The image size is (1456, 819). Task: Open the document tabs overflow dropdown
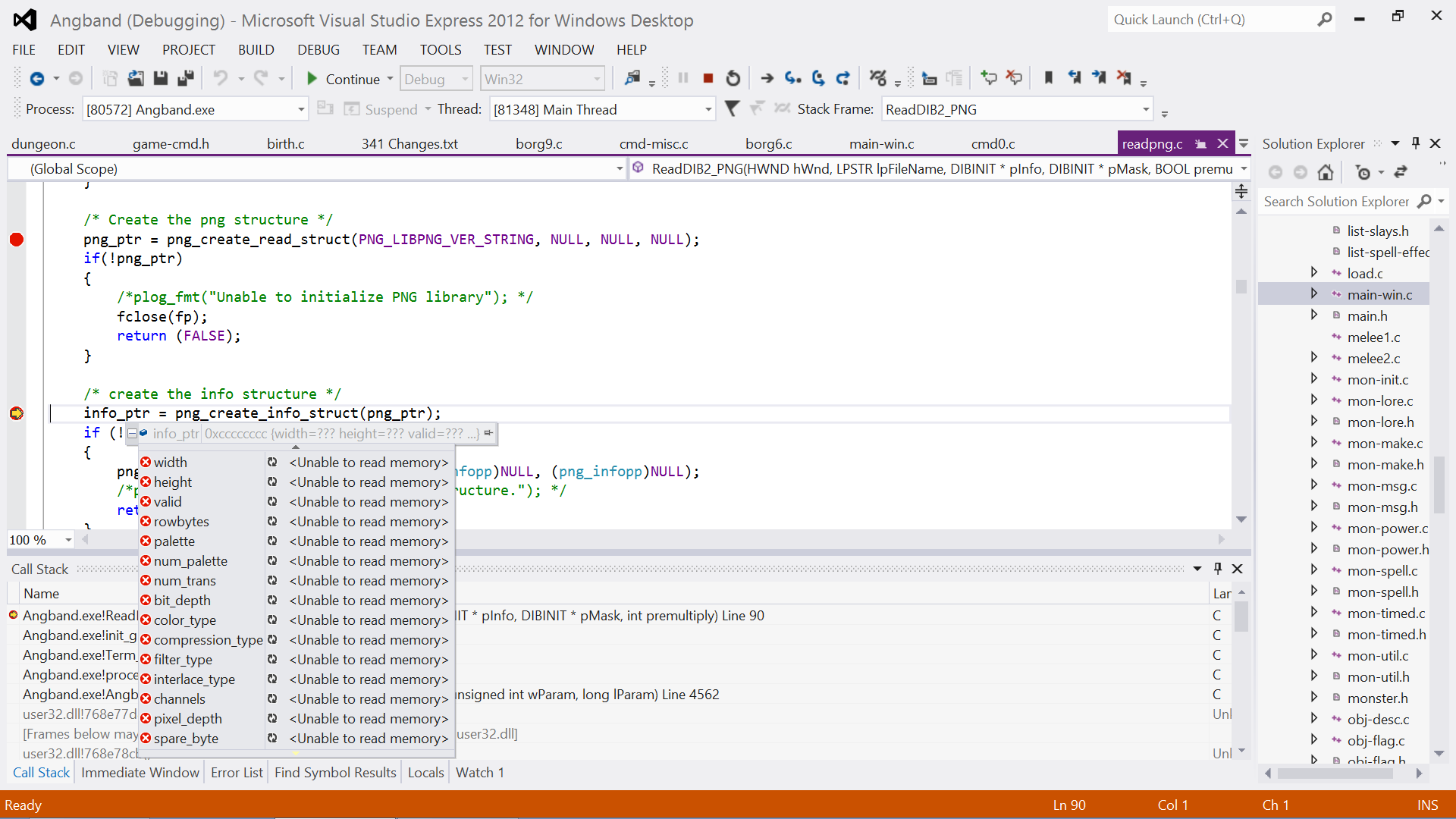click(x=1244, y=143)
